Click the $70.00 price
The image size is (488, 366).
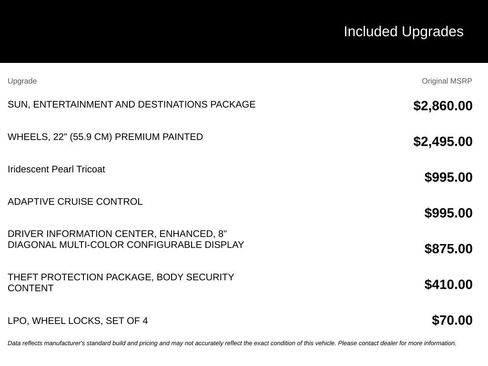452,320
